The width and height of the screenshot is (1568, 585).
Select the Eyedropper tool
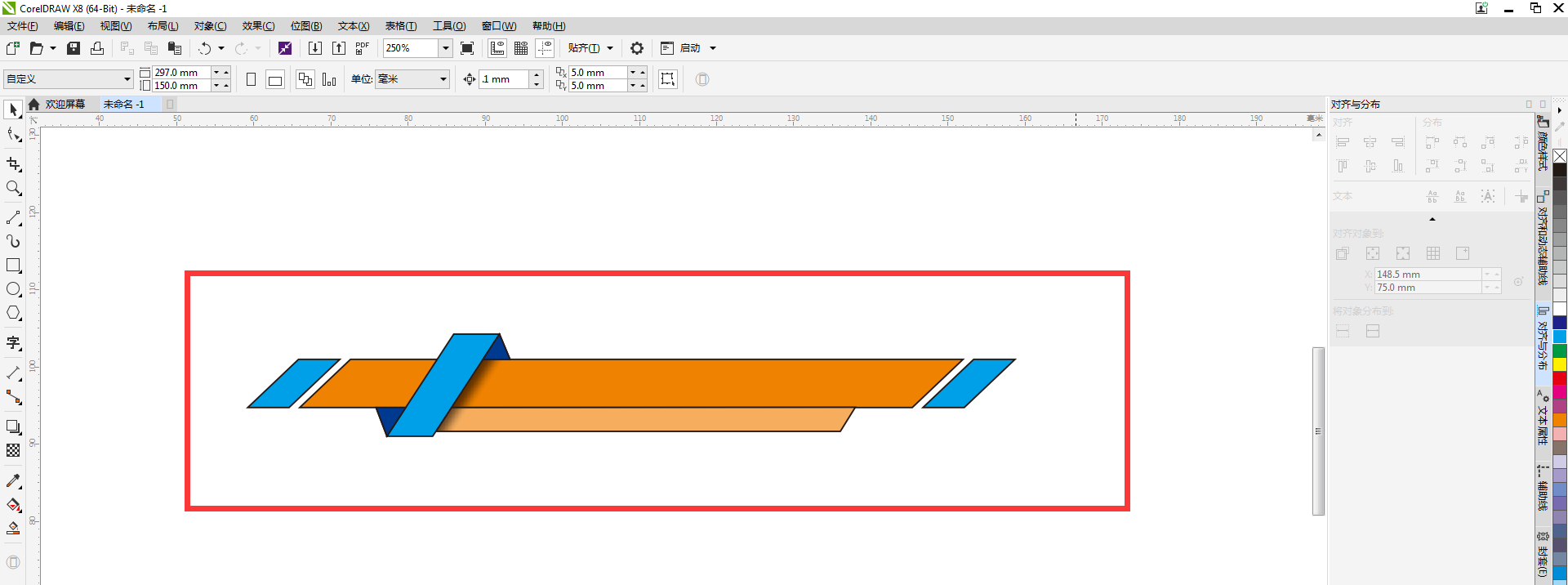coord(14,481)
